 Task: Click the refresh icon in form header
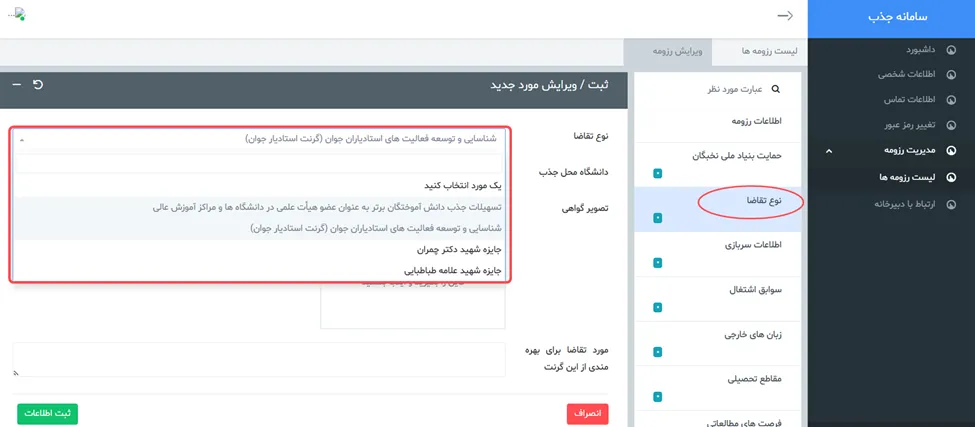(x=38, y=85)
